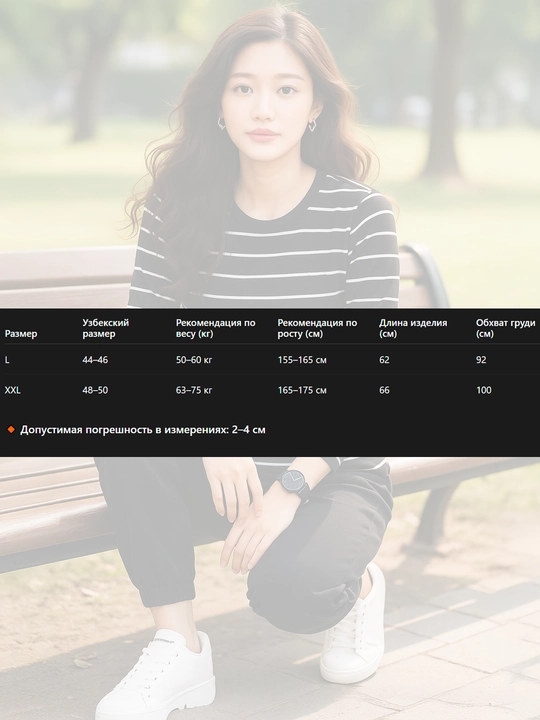The image size is (540, 720).
Task: Click the orange diamond bullet icon
Action: tap(11, 430)
